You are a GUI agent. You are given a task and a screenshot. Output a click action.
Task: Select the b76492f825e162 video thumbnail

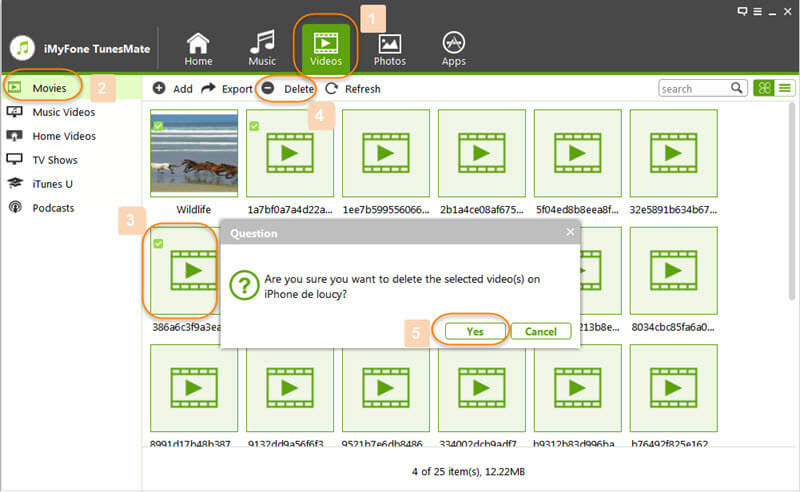[673, 388]
